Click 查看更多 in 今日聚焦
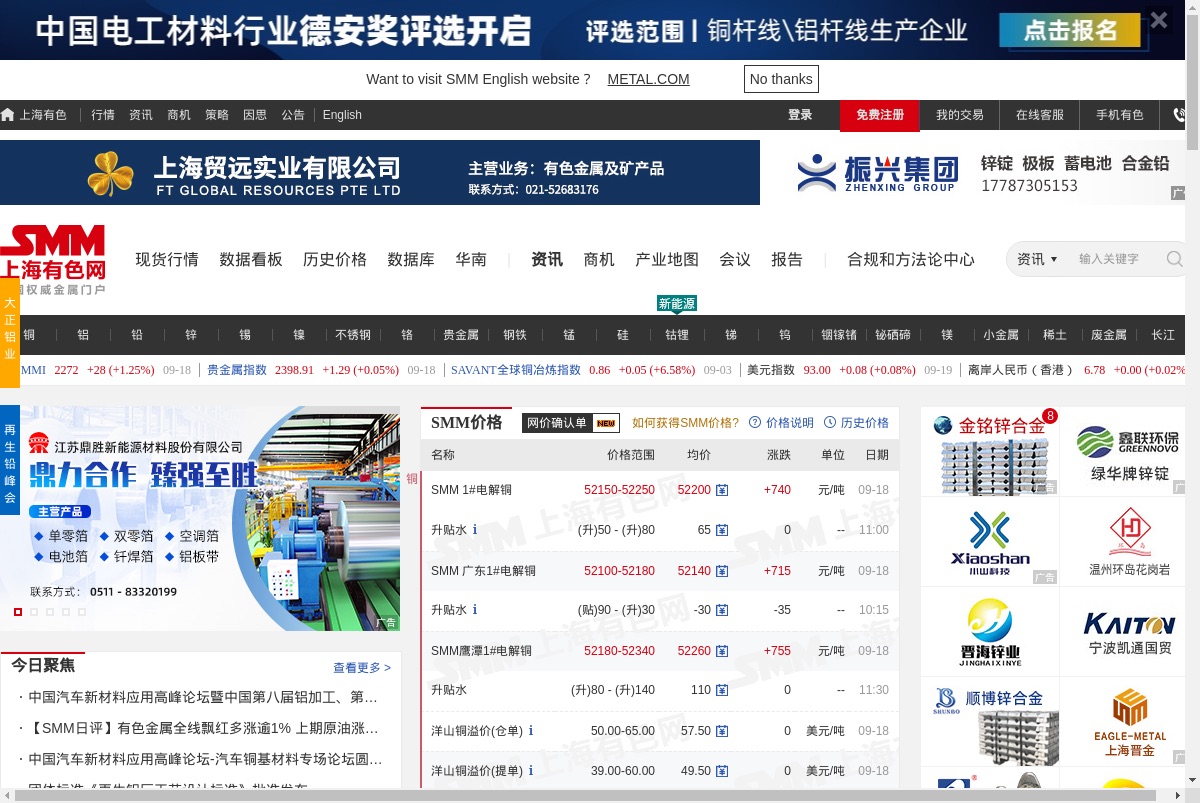The image size is (1200, 803). click(362, 667)
